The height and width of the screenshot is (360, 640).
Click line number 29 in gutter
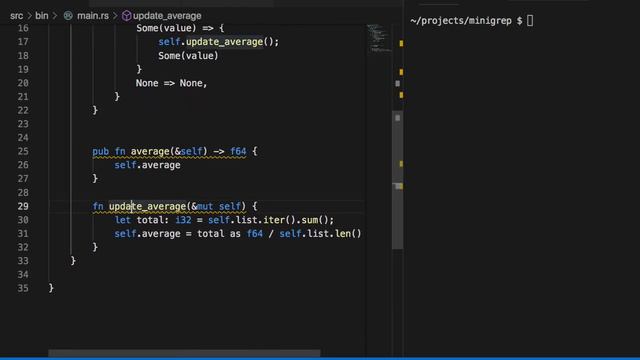(x=23, y=206)
